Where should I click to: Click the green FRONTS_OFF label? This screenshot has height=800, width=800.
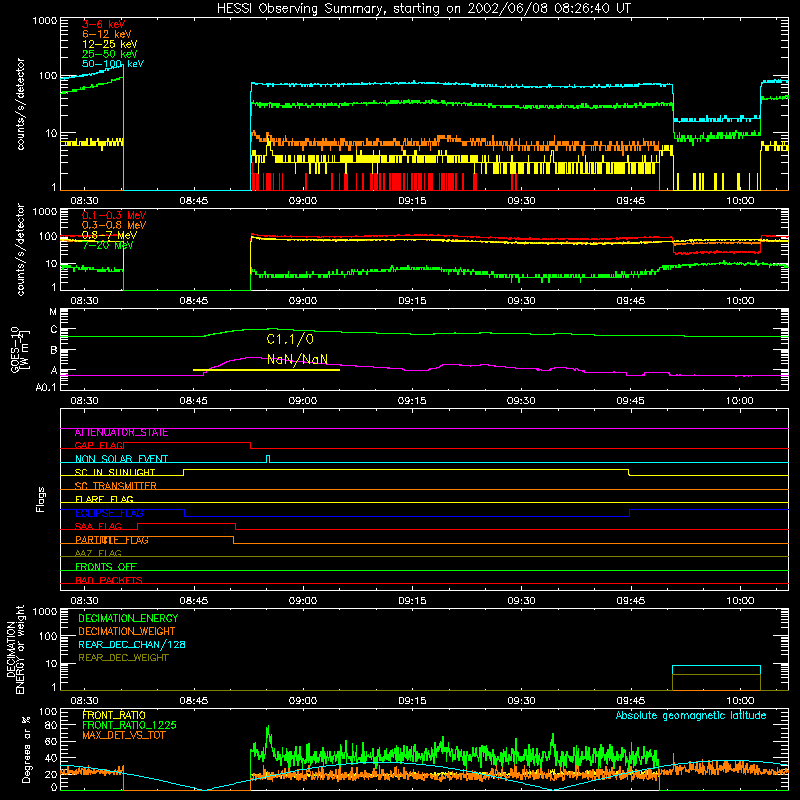(x=106, y=567)
